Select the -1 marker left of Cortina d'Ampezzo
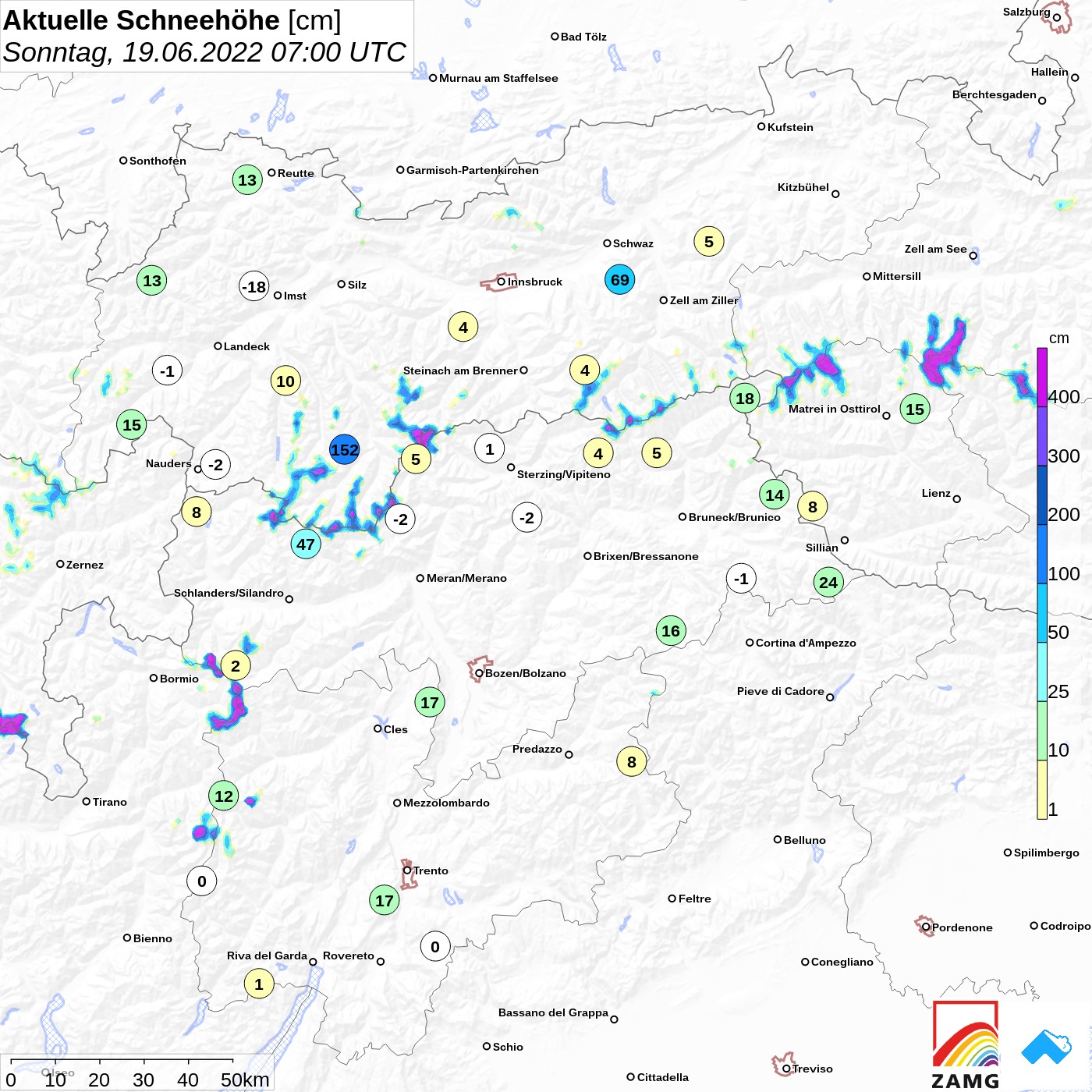This screenshot has width=1092, height=1092. click(x=742, y=579)
